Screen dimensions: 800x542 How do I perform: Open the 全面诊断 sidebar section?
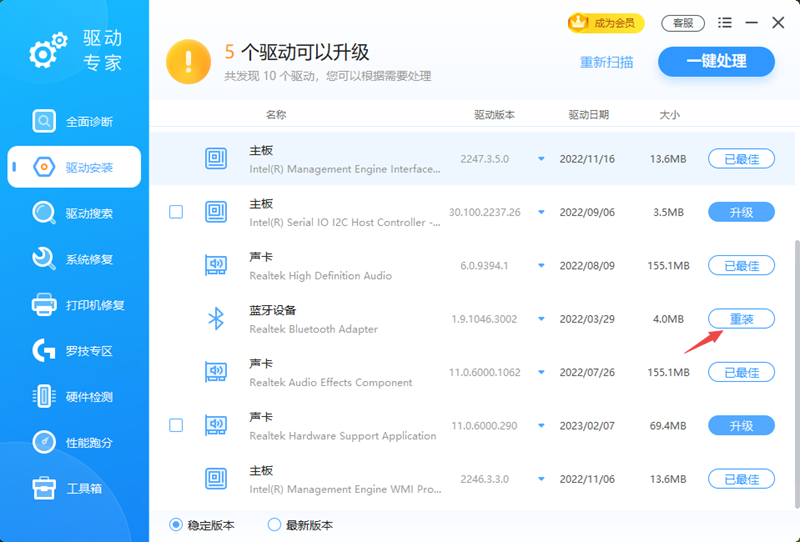pyautogui.click(x=74, y=121)
